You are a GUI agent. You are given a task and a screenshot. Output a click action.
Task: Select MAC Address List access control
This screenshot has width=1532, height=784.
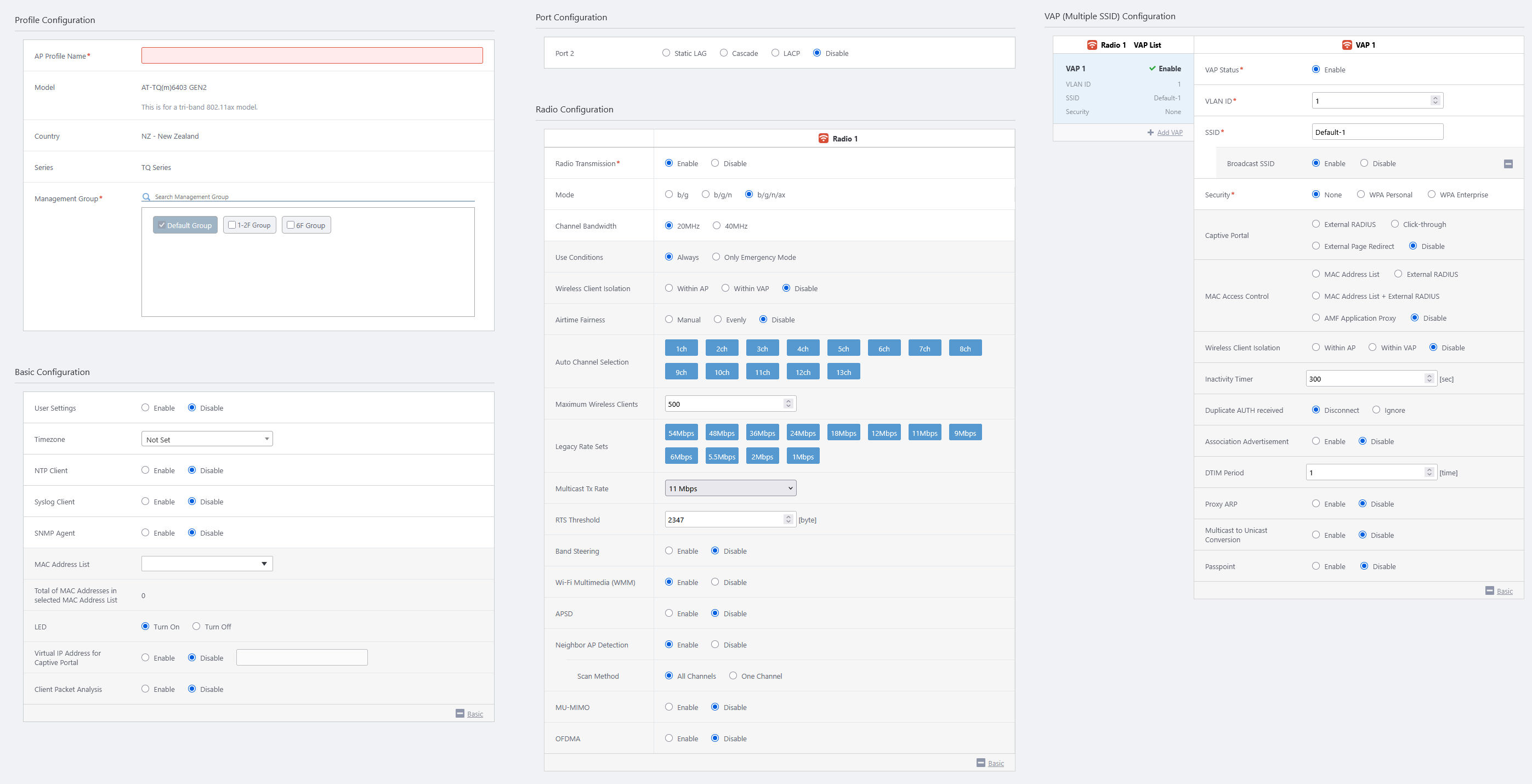click(1316, 274)
